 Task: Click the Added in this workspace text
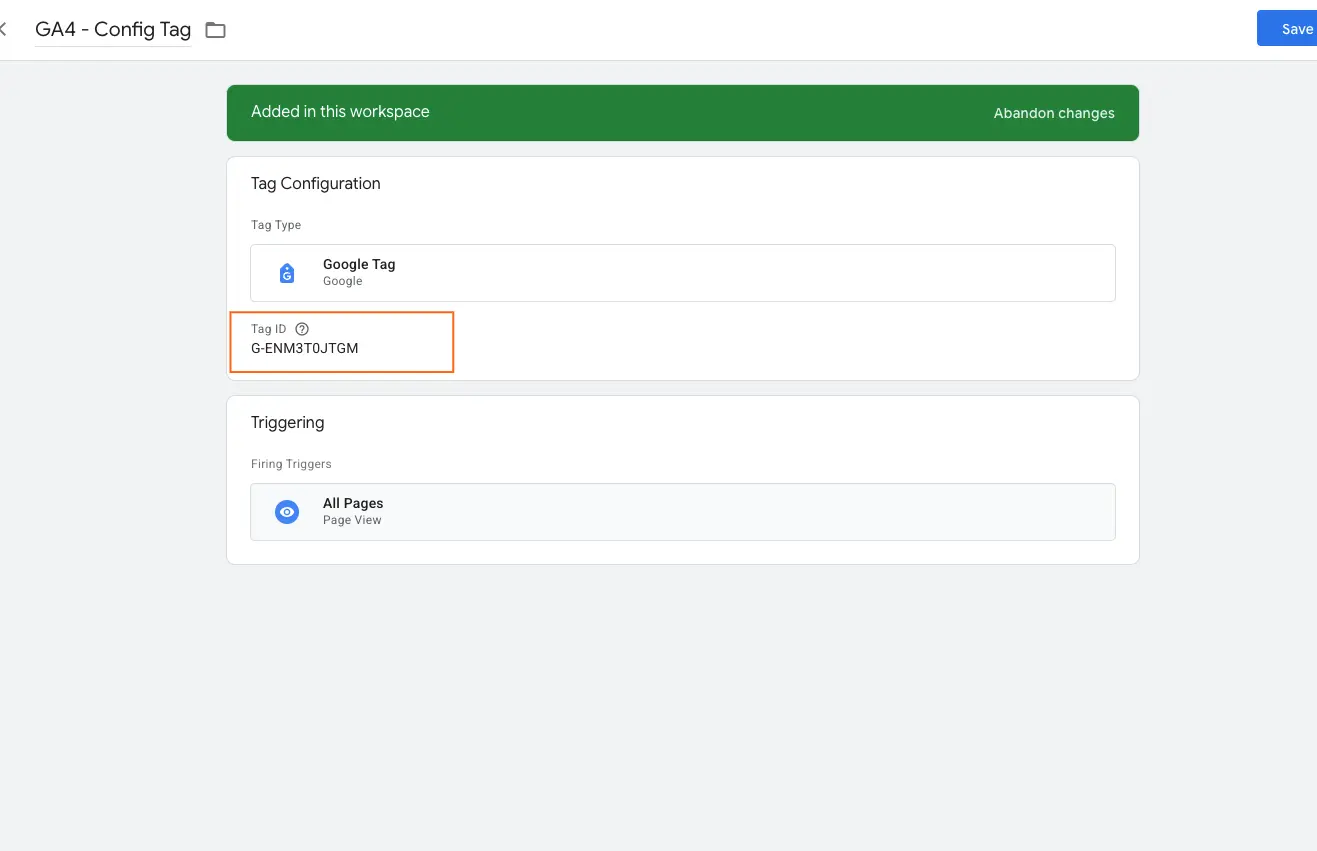[340, 112]
